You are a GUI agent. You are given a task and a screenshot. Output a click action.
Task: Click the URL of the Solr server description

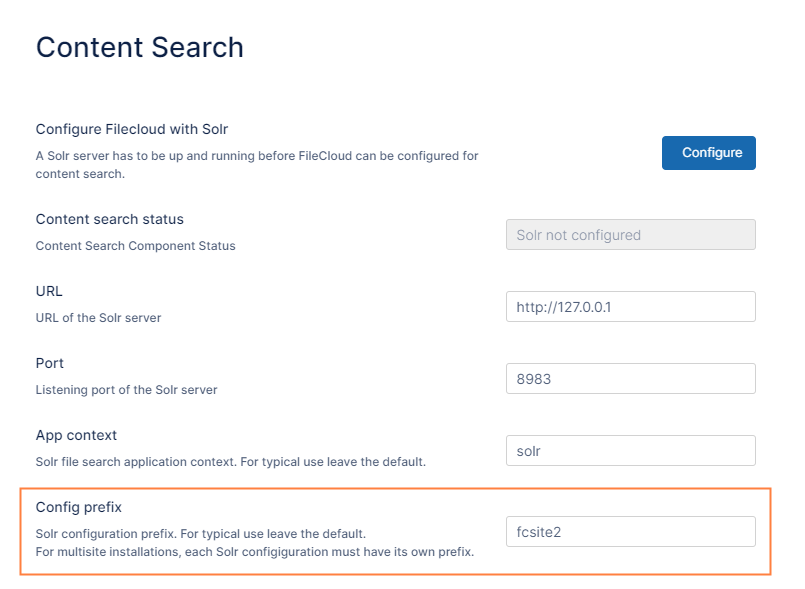click(x=98, y=318)
